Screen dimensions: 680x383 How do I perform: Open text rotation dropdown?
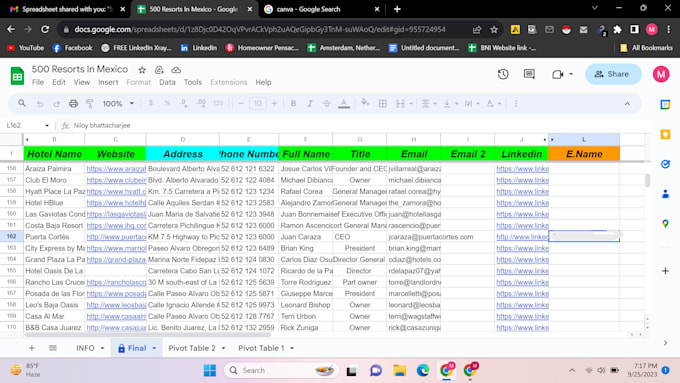[x=493, y=103]
